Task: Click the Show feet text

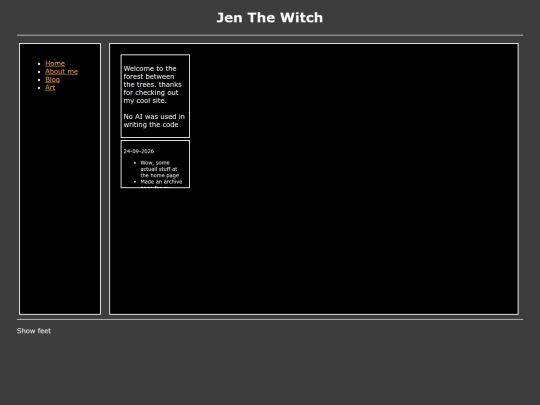Action: 34,331
